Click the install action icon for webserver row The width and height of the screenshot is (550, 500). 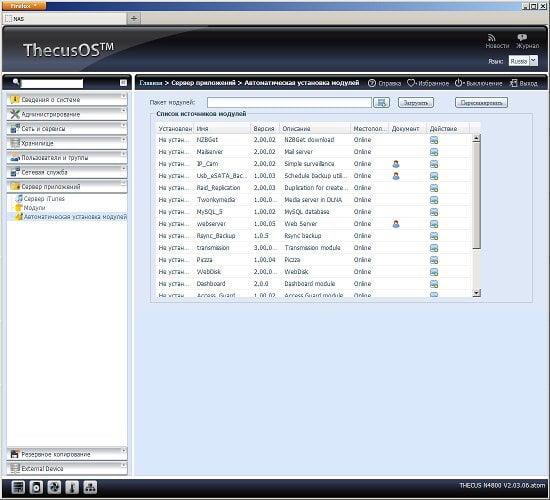(x=434, y=224)
